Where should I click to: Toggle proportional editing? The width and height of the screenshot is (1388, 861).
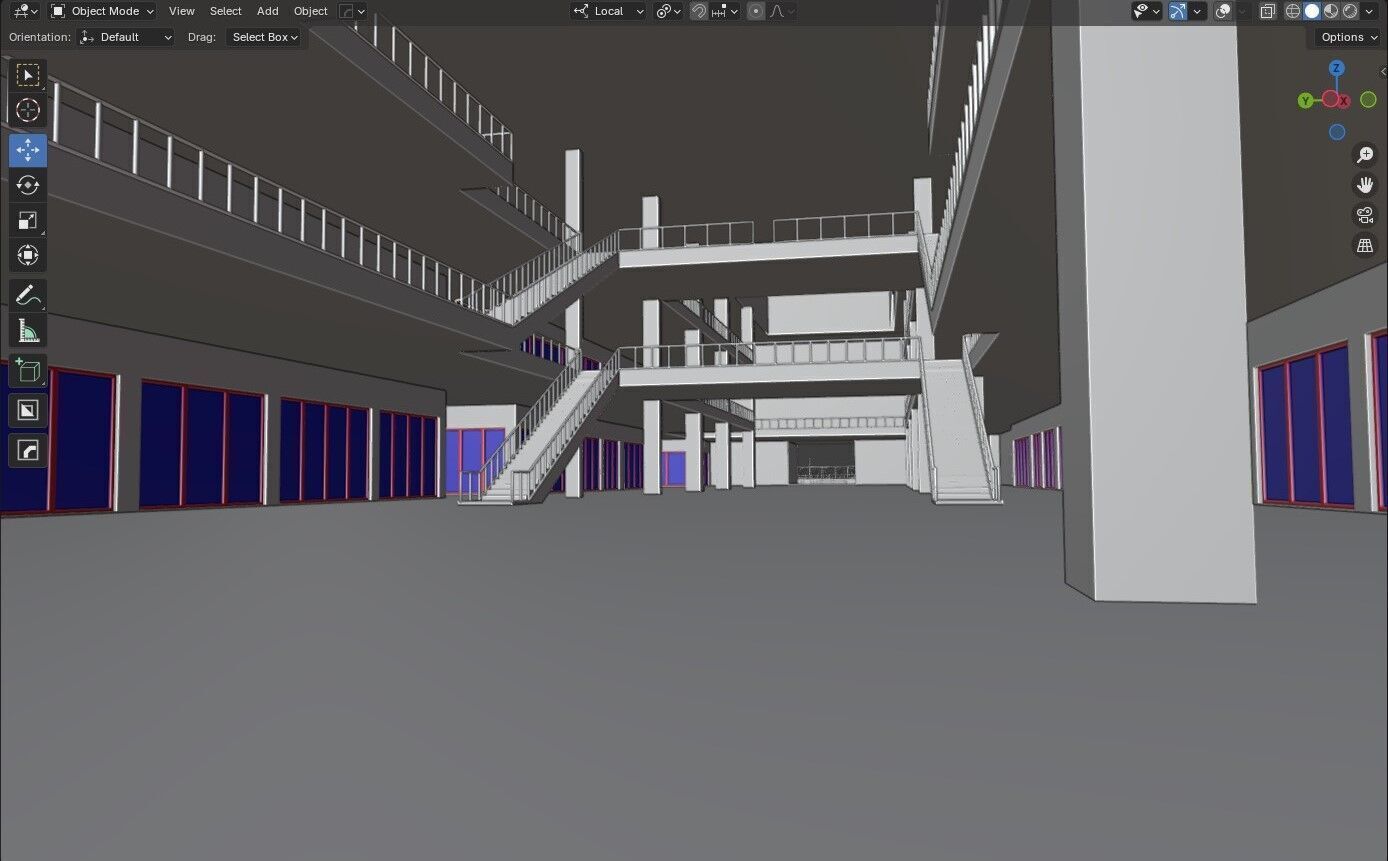click(x=756, y=11)
